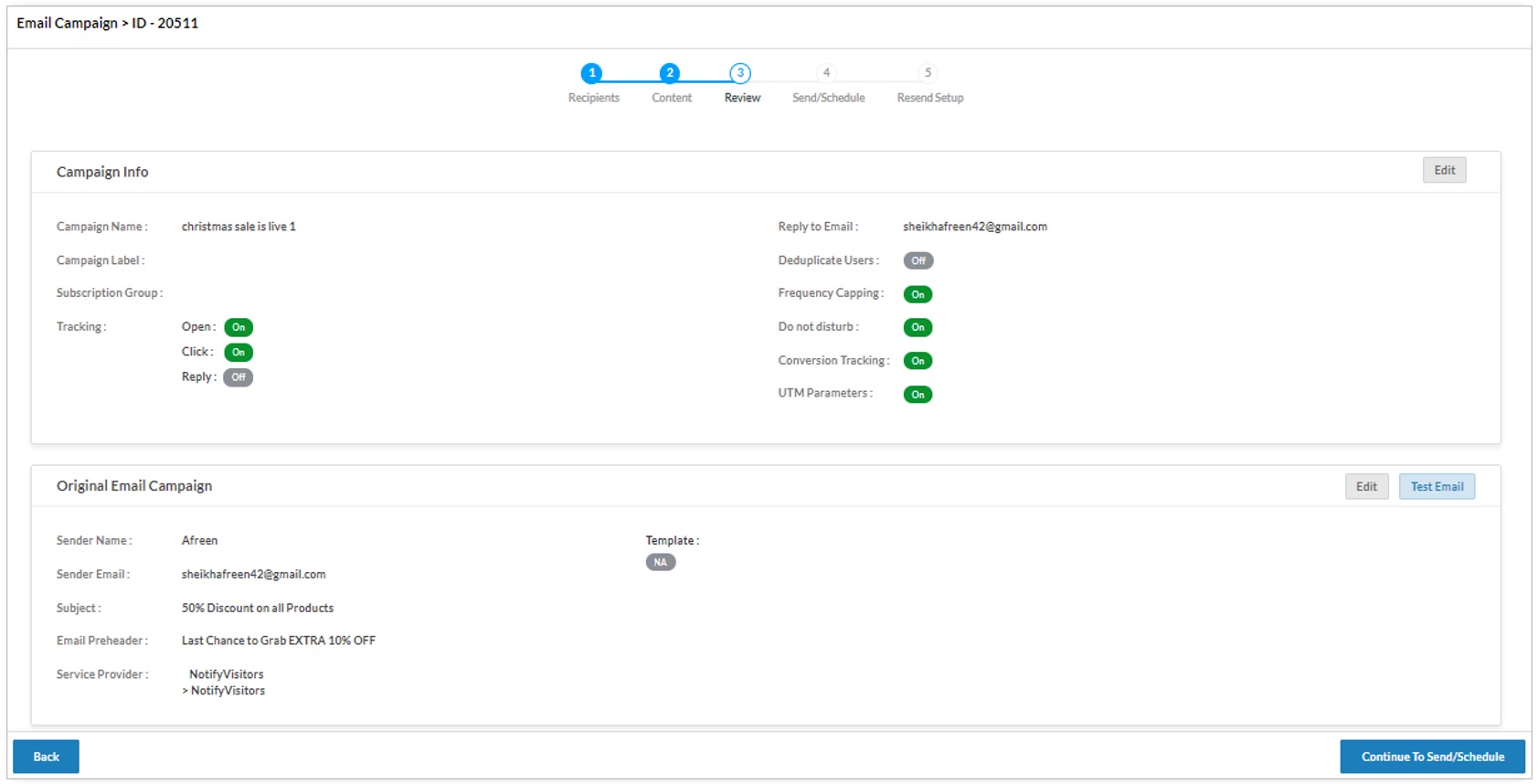This screenshot has height=784, width=1538.
Task: Edit the Original Email Campaign section
Action: (x=1366, y=486)
